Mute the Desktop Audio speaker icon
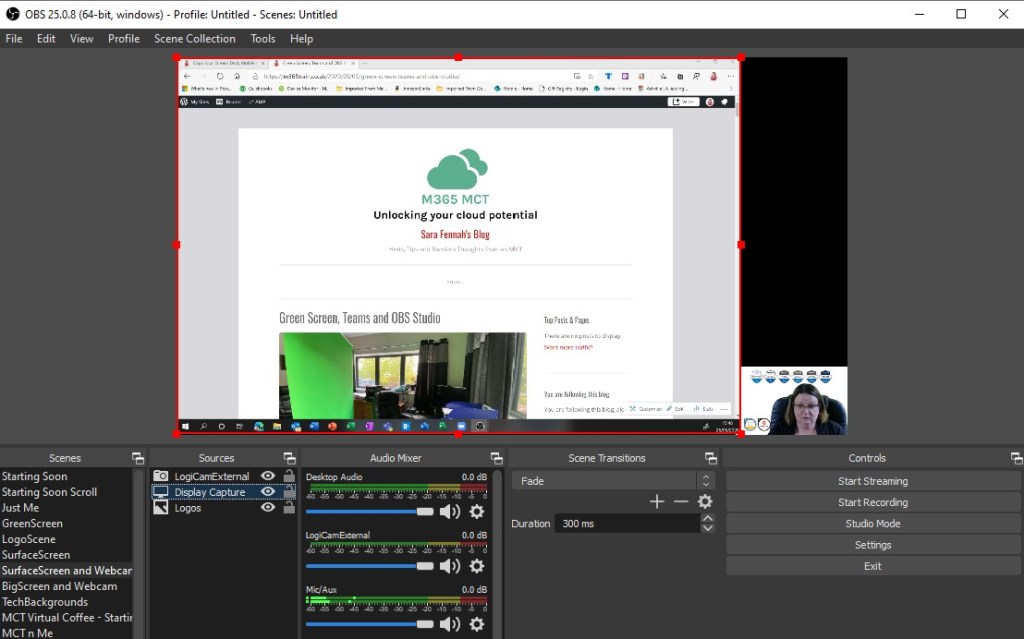This screenshot has height=639, width=1024. pyautogui.click(x=449, y=511)
